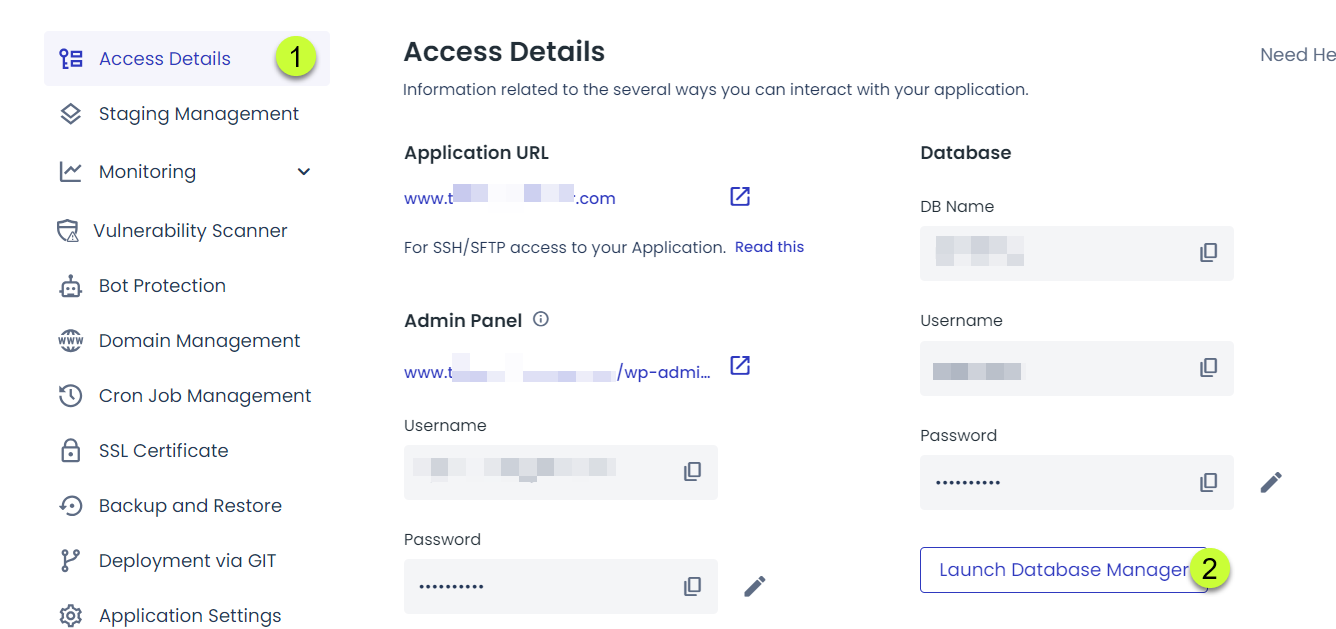Edit the database password with pencil icon
The width and height of the screenshot is (1336, 629).
point(1271,482)
